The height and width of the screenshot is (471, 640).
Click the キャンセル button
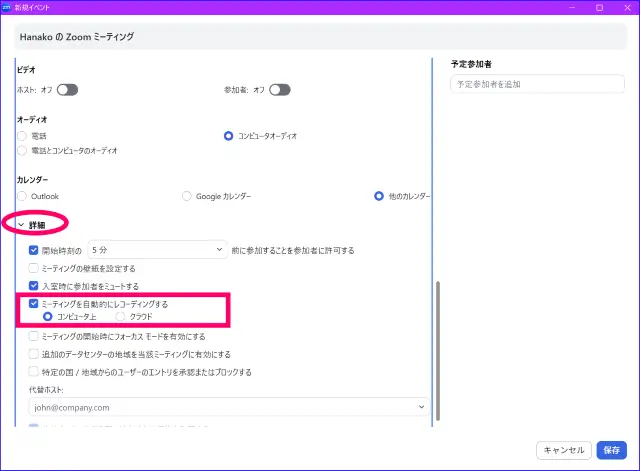click(x=563, y=450)
